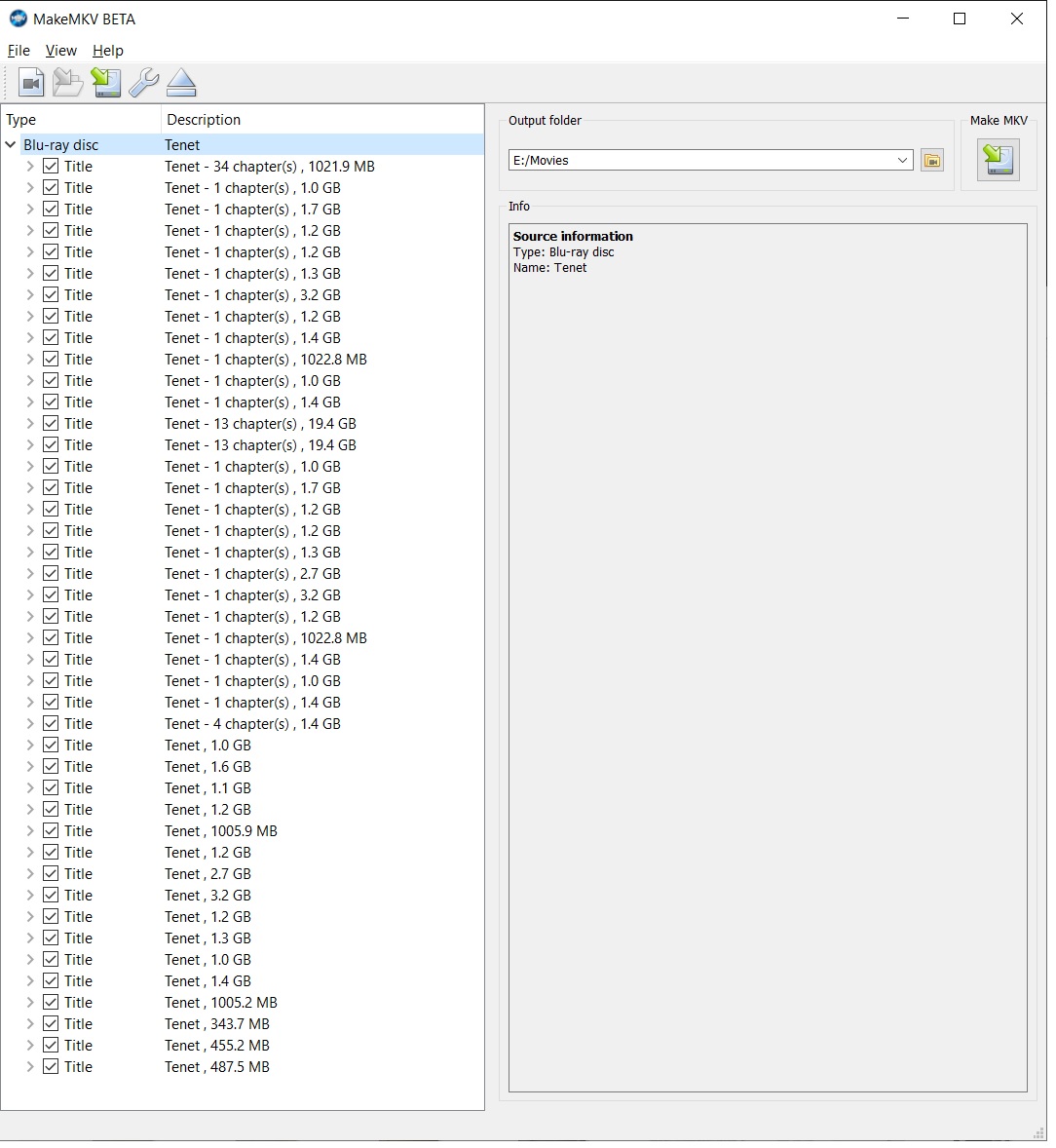Open the Output folder dropdown arrow
Viewport: 1056px width, 1148px height.
903,161
